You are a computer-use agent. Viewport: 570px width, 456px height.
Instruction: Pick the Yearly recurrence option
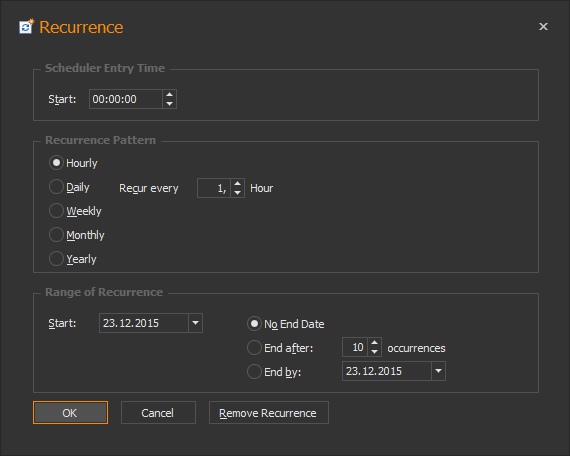point(56,259)
